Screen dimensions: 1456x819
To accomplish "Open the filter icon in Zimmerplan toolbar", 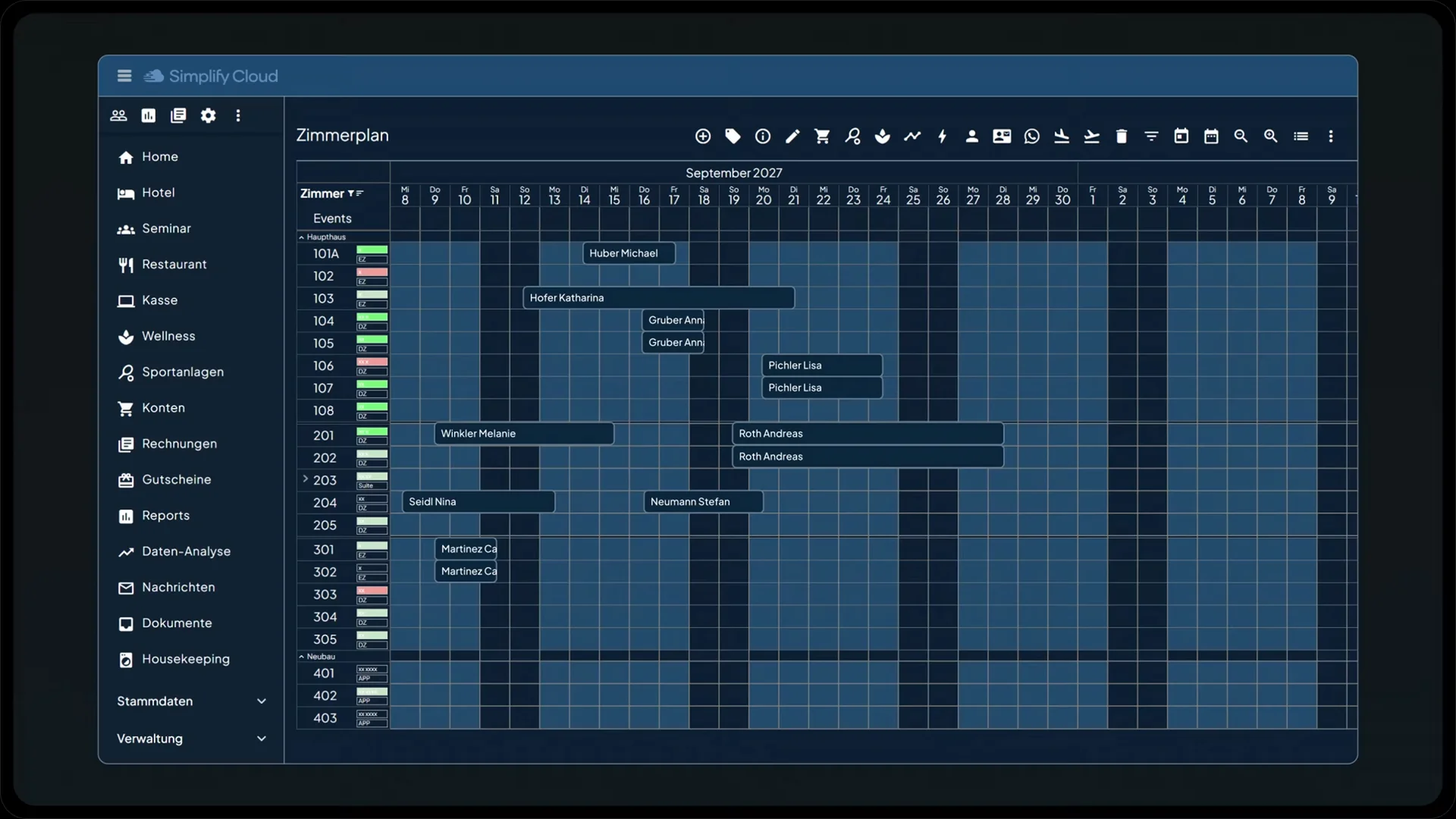I will point(1151,136).
